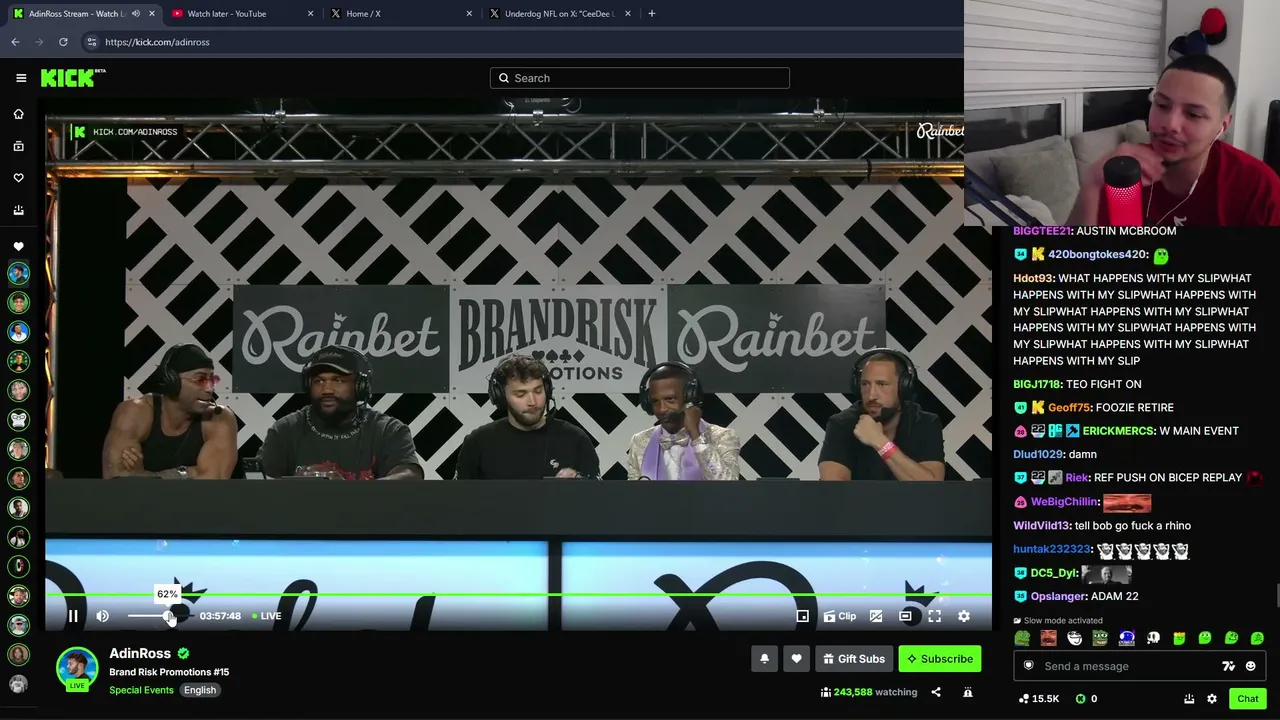Open the 7TV emote menu icon
Screen dimensions: 1280x720
tap(1229, 666)
